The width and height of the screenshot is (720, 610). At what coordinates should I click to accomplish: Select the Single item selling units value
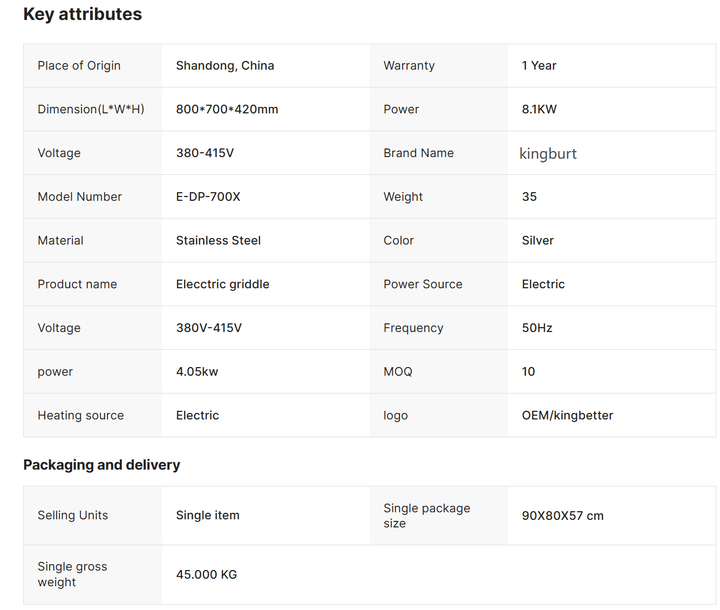208,515
